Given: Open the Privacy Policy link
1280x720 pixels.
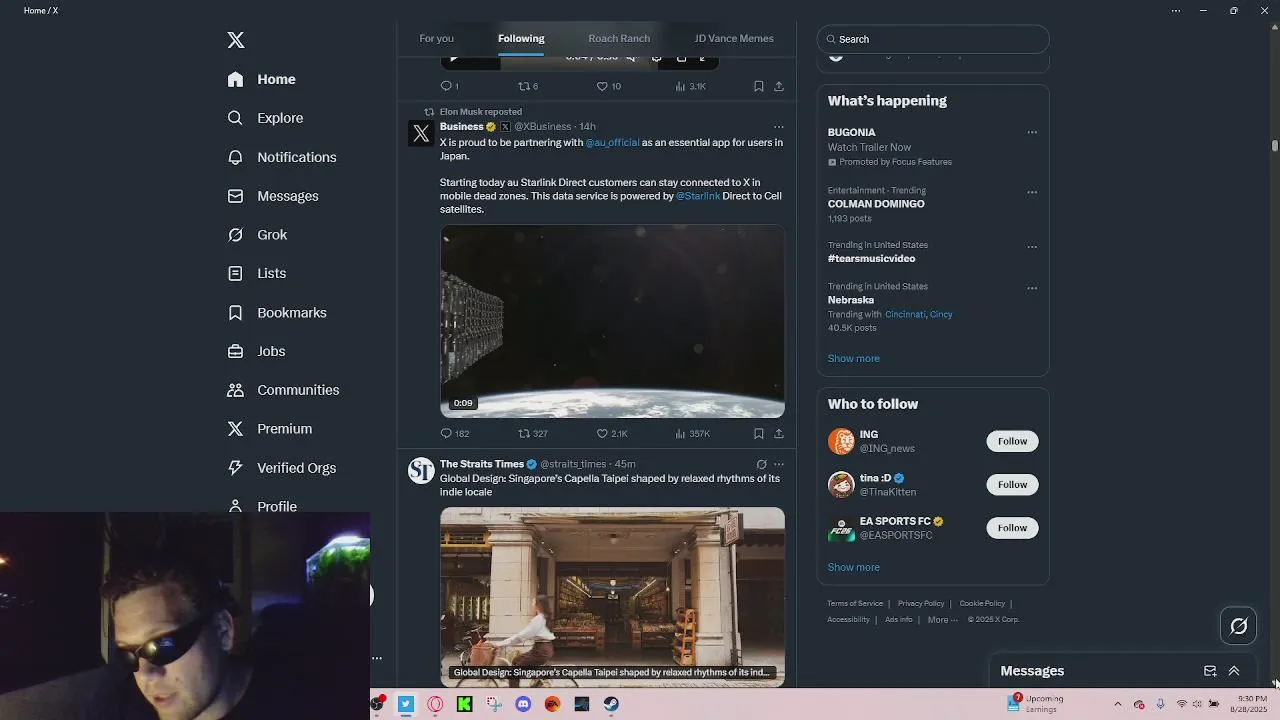Looking at the screenshot, I should click(x=921, y=604).
